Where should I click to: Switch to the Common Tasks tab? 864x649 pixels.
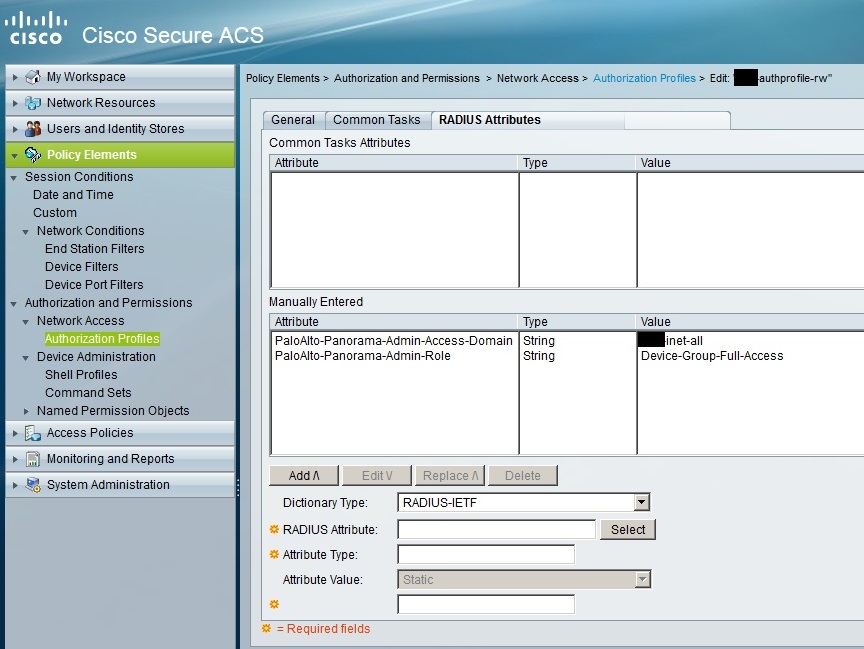[x=377, y=120]
